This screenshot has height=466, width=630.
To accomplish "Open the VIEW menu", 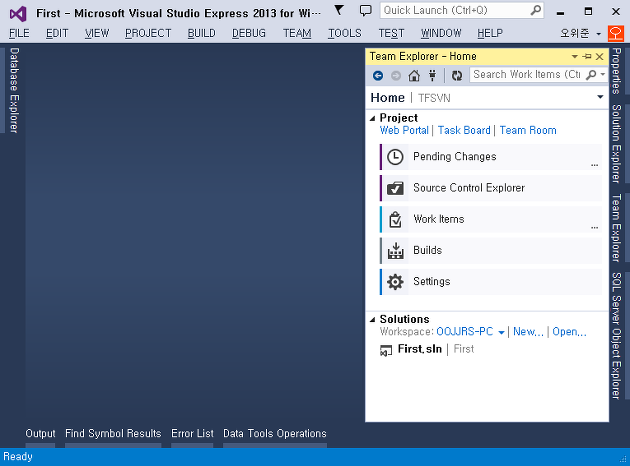I will click(x=97, y=33).
